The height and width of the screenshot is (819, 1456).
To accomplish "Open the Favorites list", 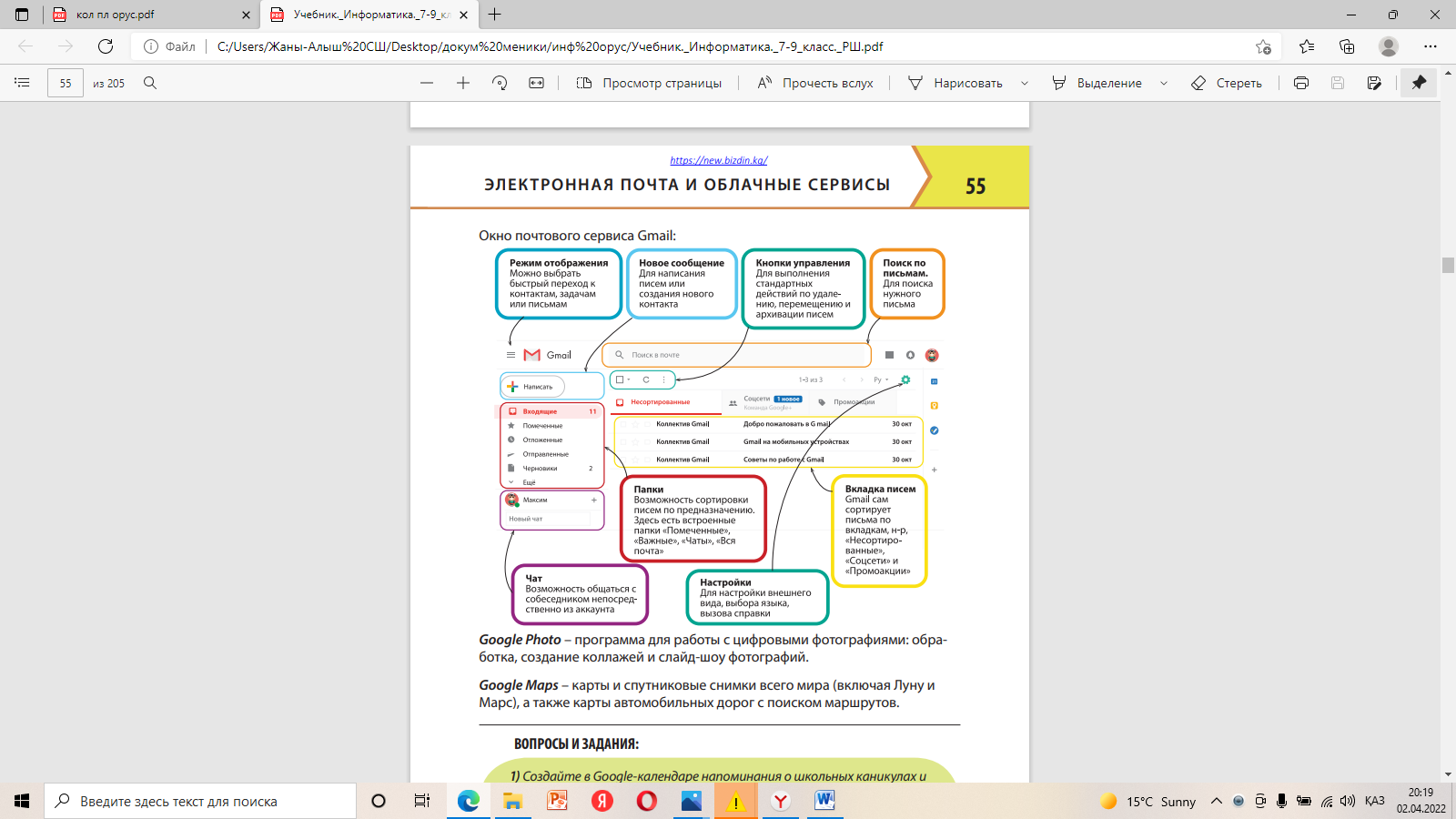I will click(1307, 46).
